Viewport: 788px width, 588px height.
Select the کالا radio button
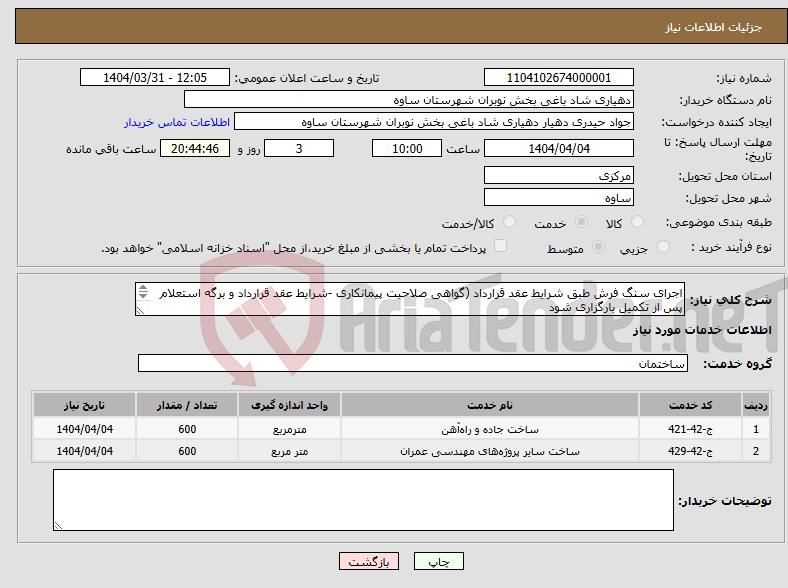coord(637,222)
